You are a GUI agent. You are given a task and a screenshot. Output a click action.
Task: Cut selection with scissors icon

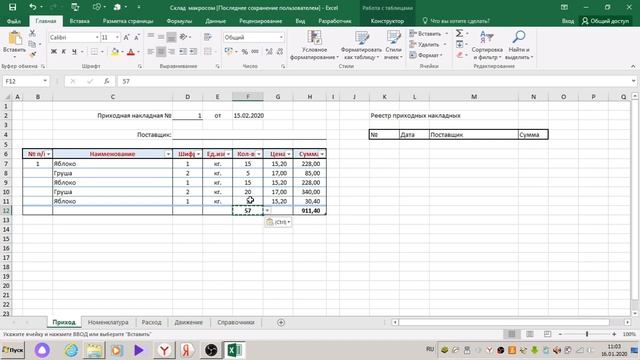pyautogui.click(x=32, y=33)
